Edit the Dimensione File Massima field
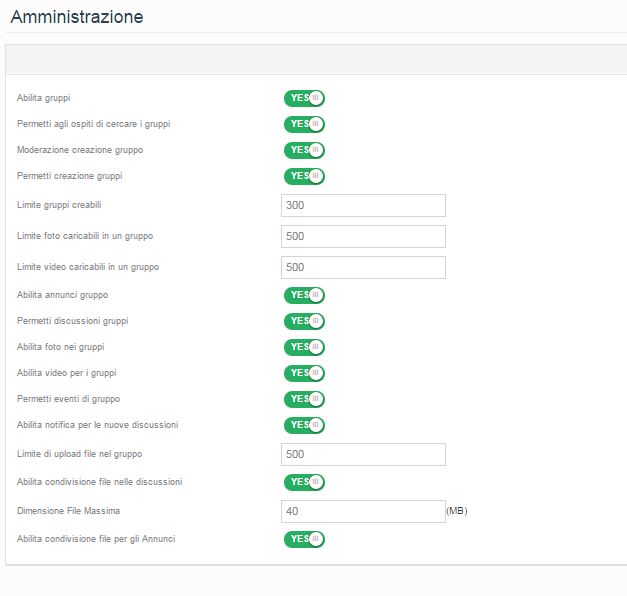 pyautogui.click(x=363, y=511)
